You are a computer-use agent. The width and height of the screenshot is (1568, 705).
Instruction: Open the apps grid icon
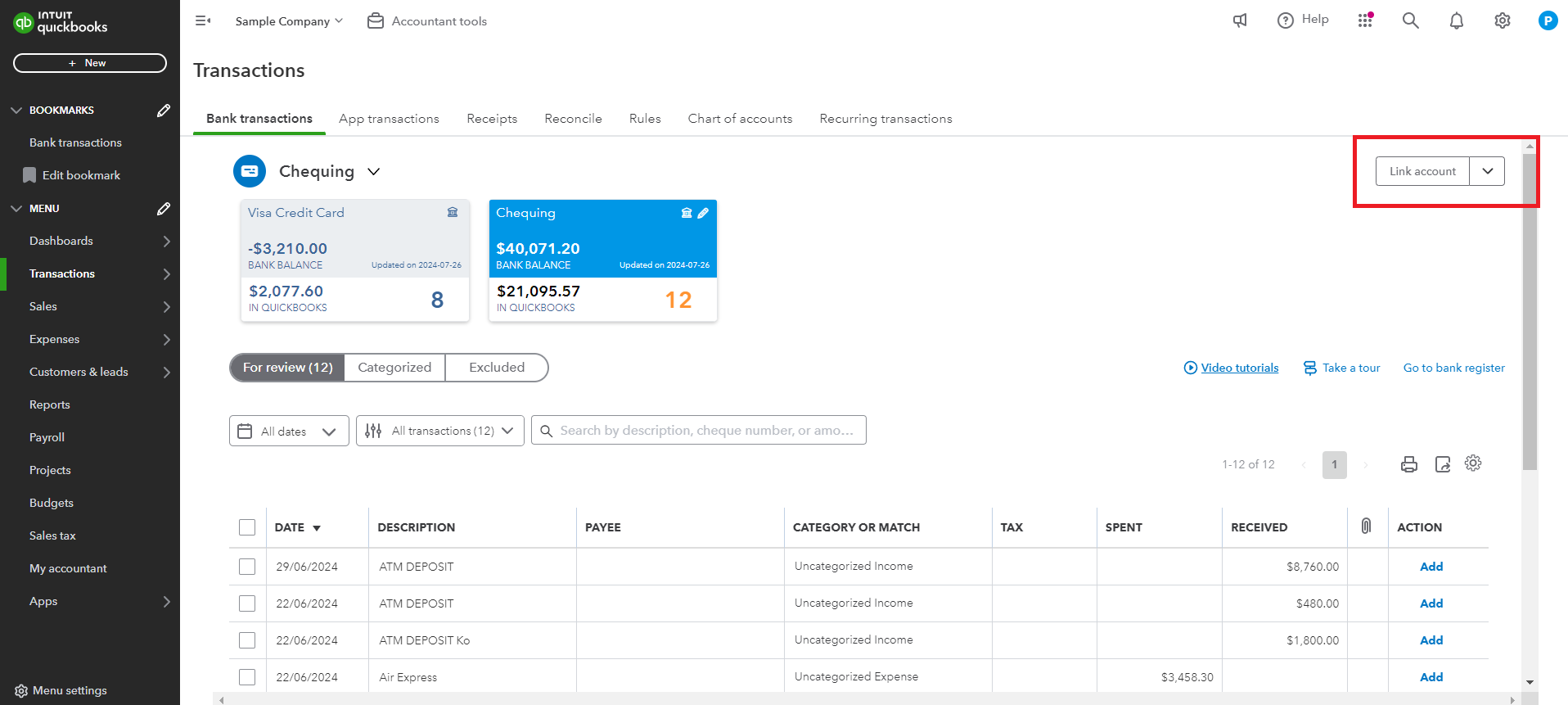coord(1364,21)
